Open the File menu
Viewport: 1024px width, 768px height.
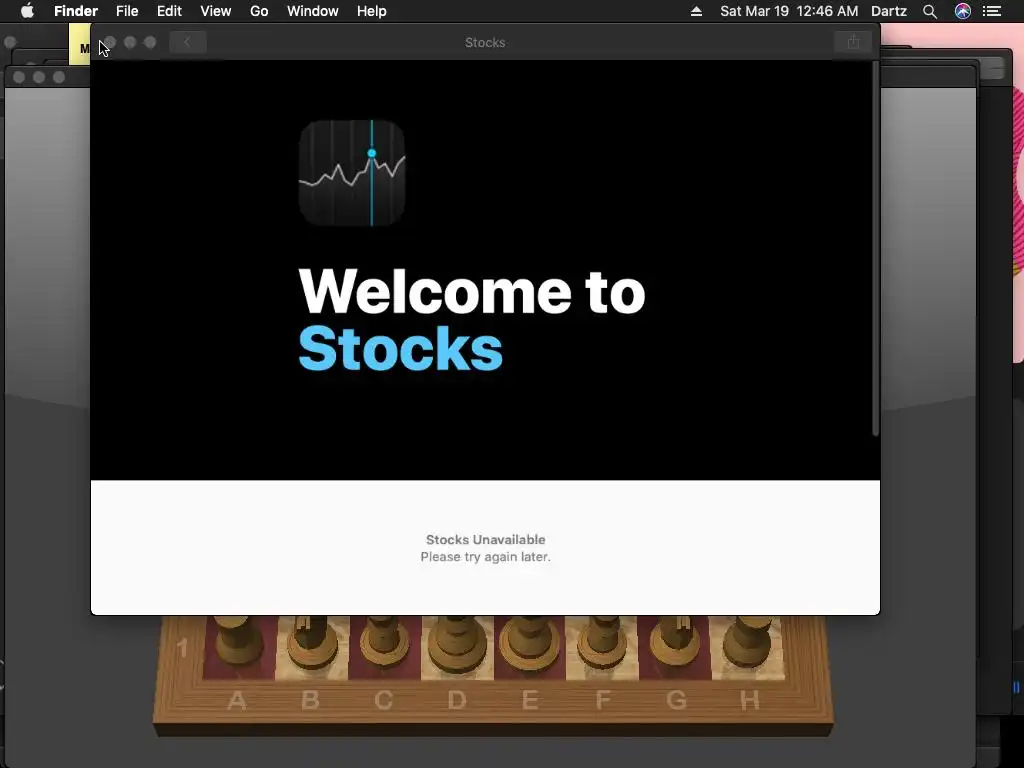(x=127, y=11)
